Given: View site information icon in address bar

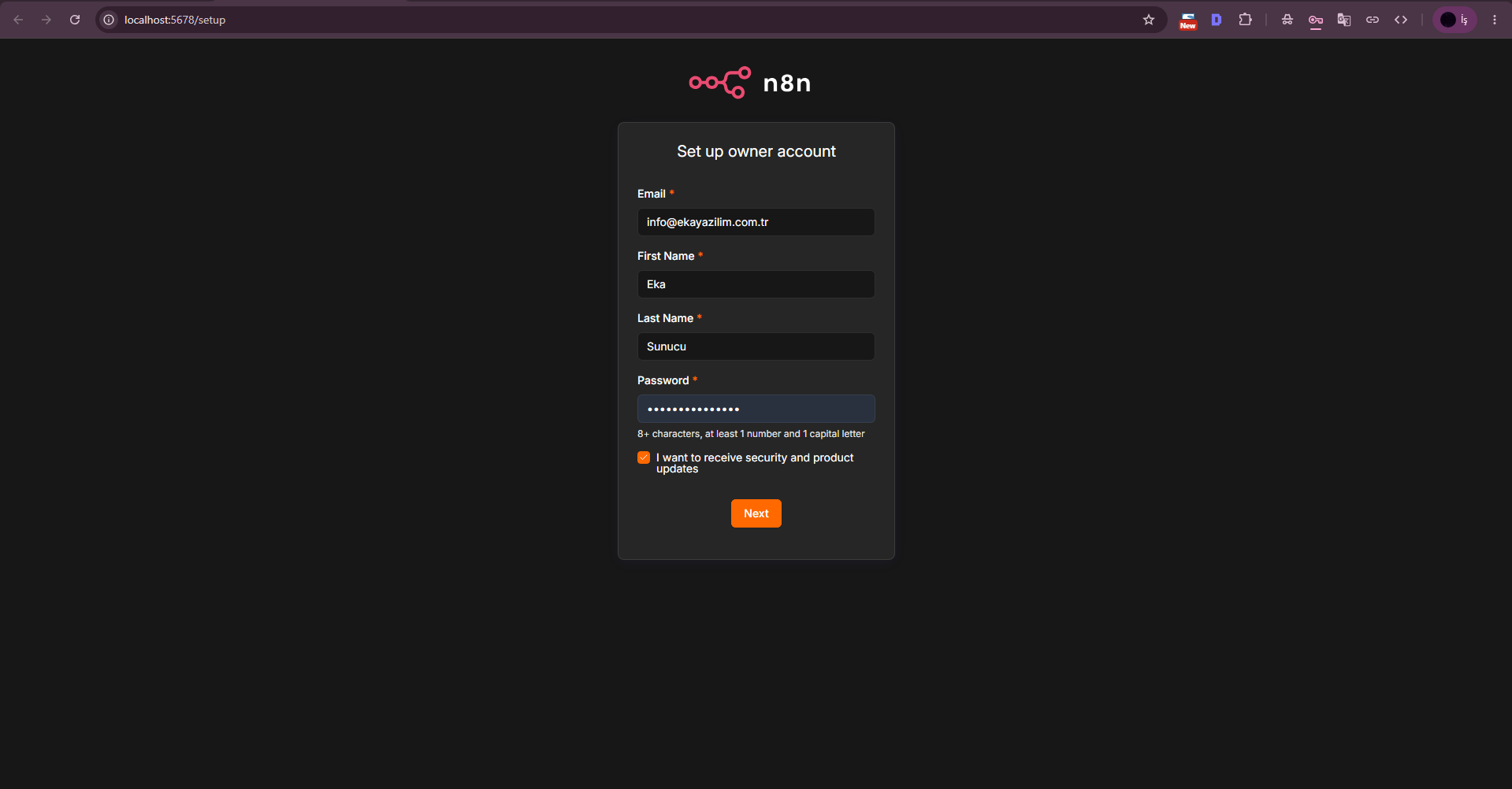Looking at the screenshot, I should click(x=109, y=20).
